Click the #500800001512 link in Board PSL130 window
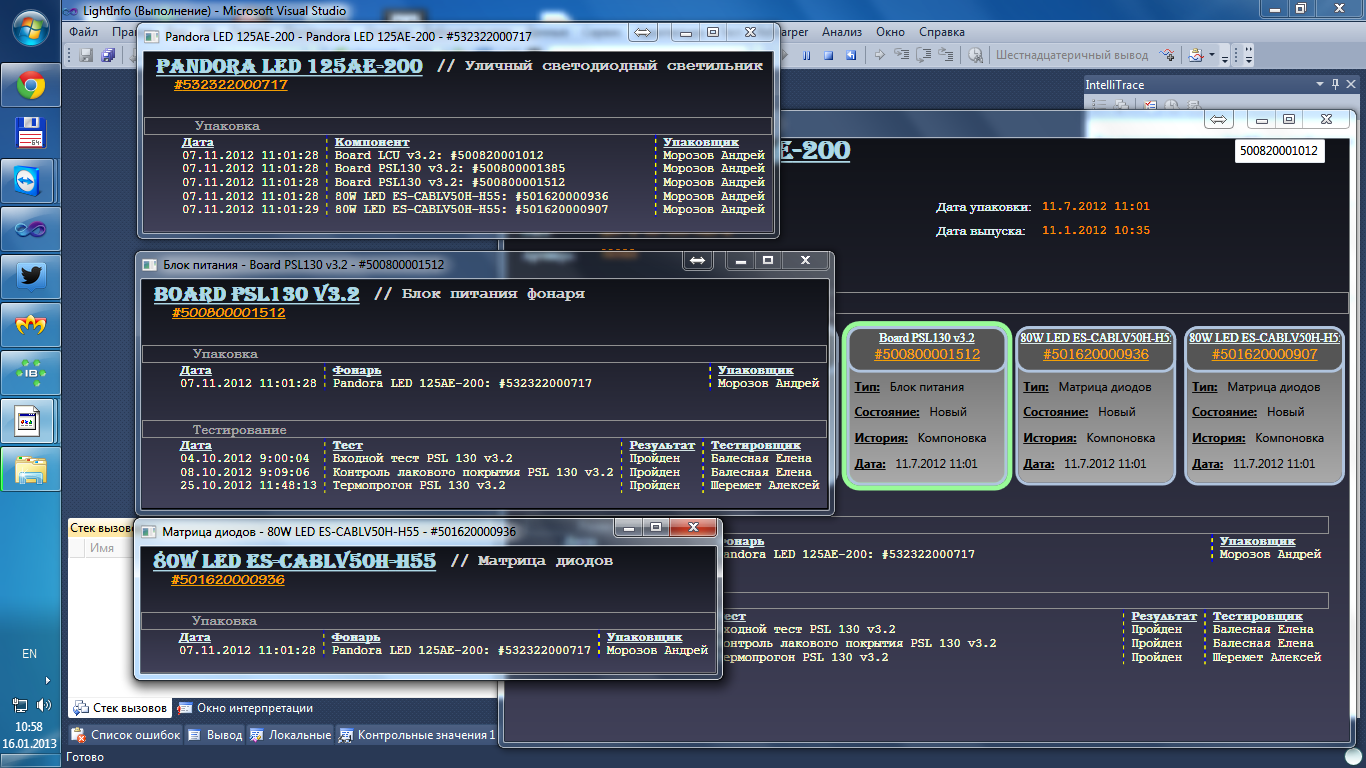Screen dimensions: 1366x768 pos(228,313)
